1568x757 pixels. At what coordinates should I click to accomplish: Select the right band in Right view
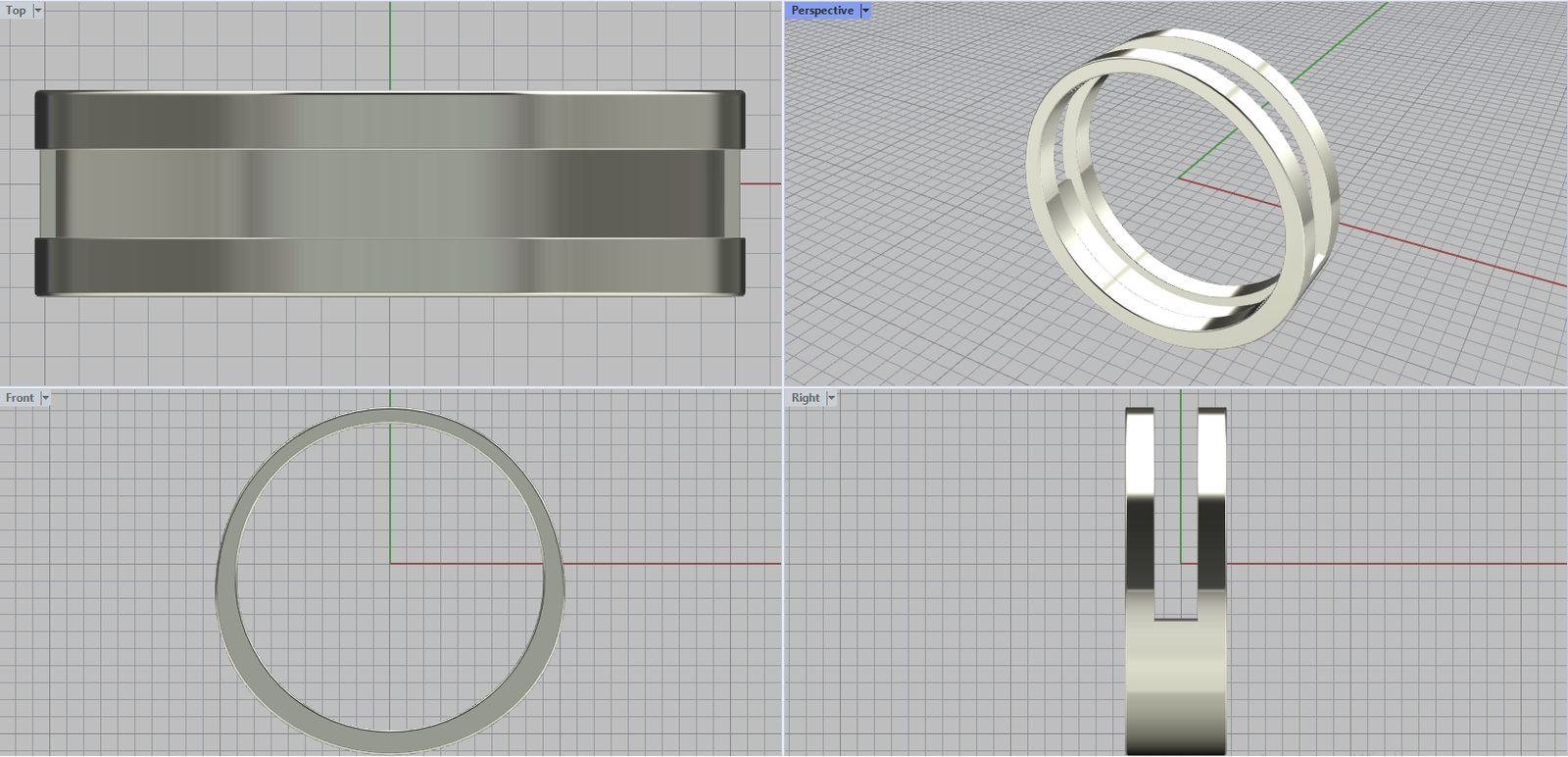1212,510
